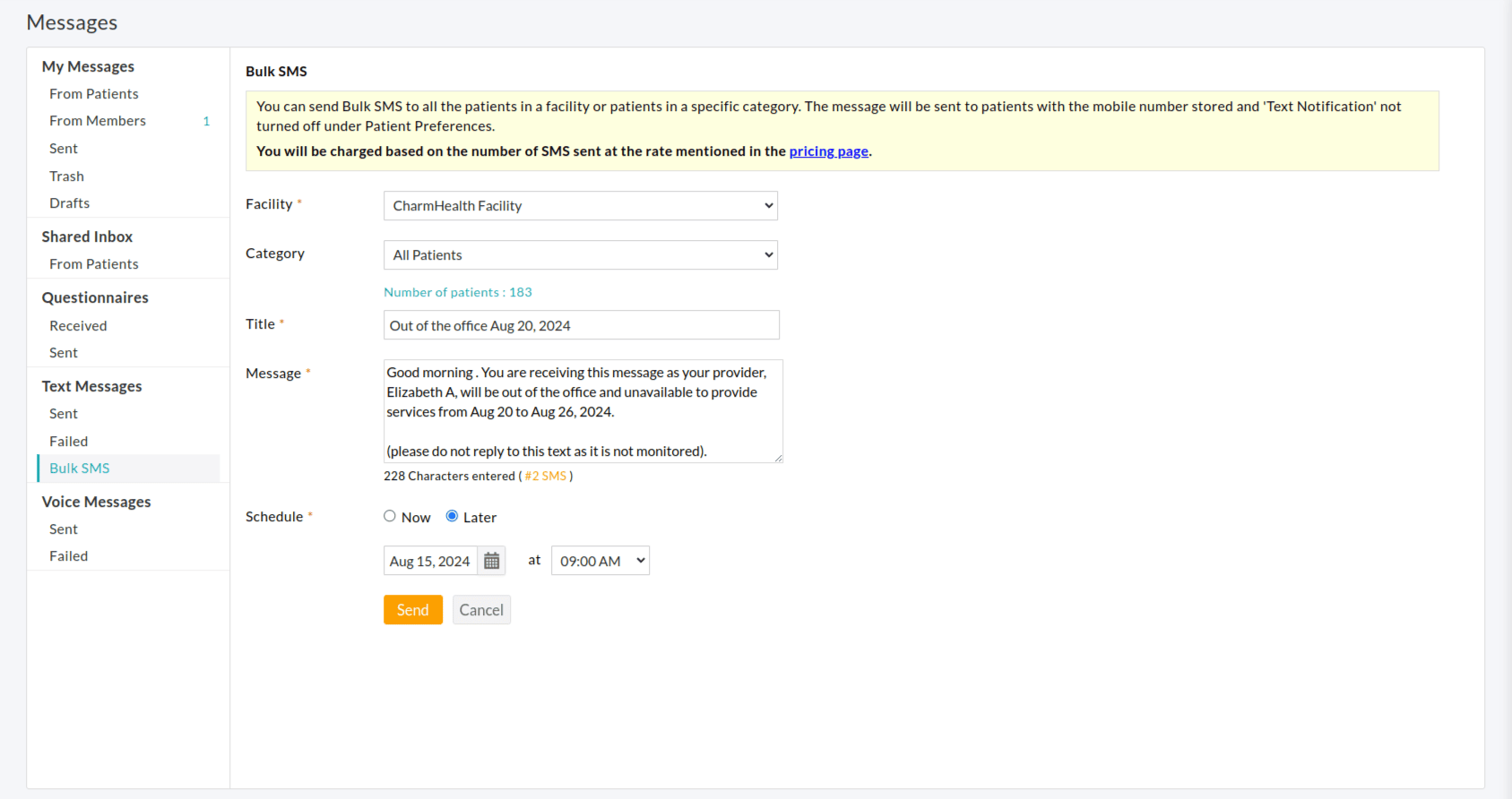Open Sent under Voice Messages
Viewport: 1512px width, 799px height.
click(x=64, y=529)
